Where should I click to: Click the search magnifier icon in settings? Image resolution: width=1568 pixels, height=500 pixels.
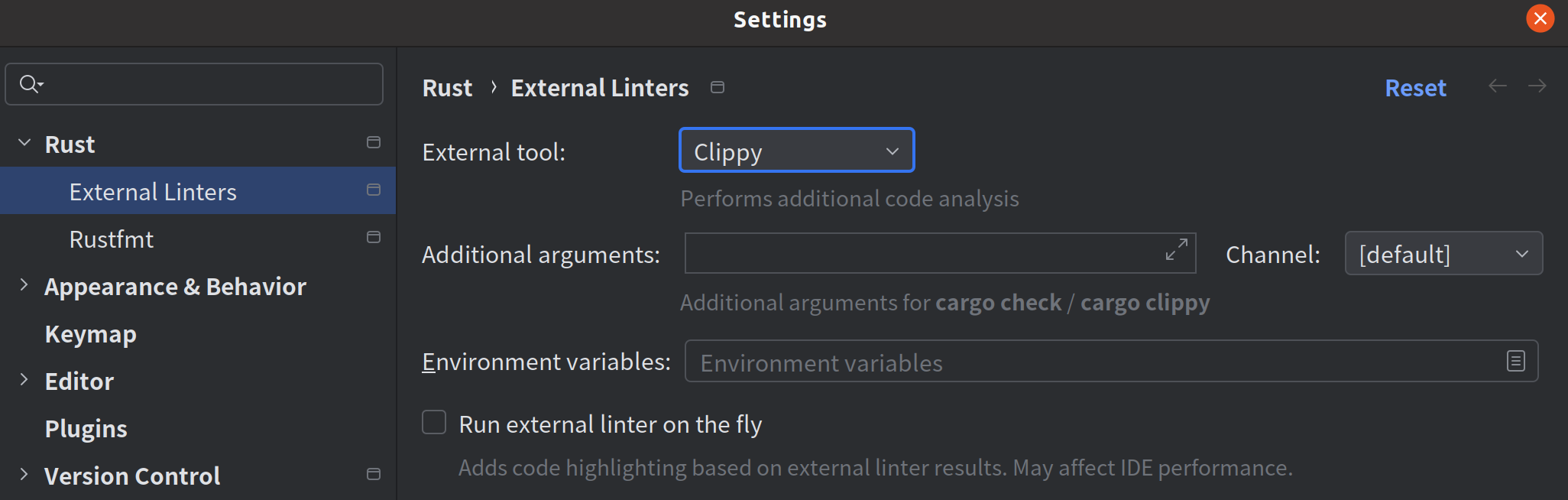(31, 84)
